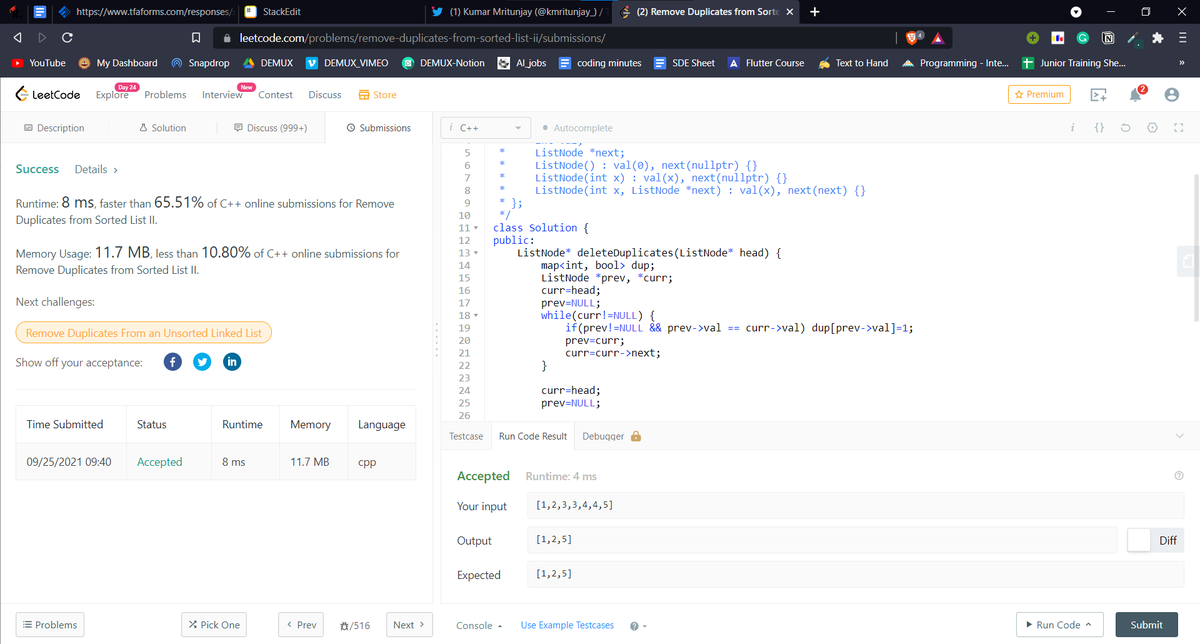
Task: Open the Grammarly extension
Action: point(1084,37)
